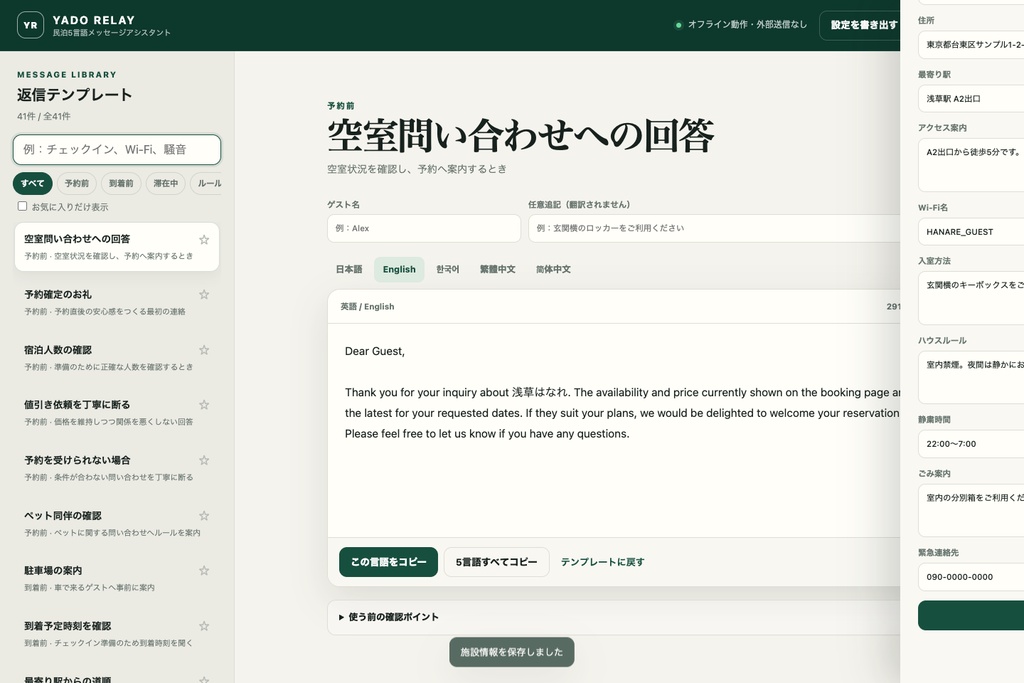Image resolution: width=1024 pixels, height=683 pixels.
Task: Switch to 繁體中文 language tab
Action: tap(498, 269)
